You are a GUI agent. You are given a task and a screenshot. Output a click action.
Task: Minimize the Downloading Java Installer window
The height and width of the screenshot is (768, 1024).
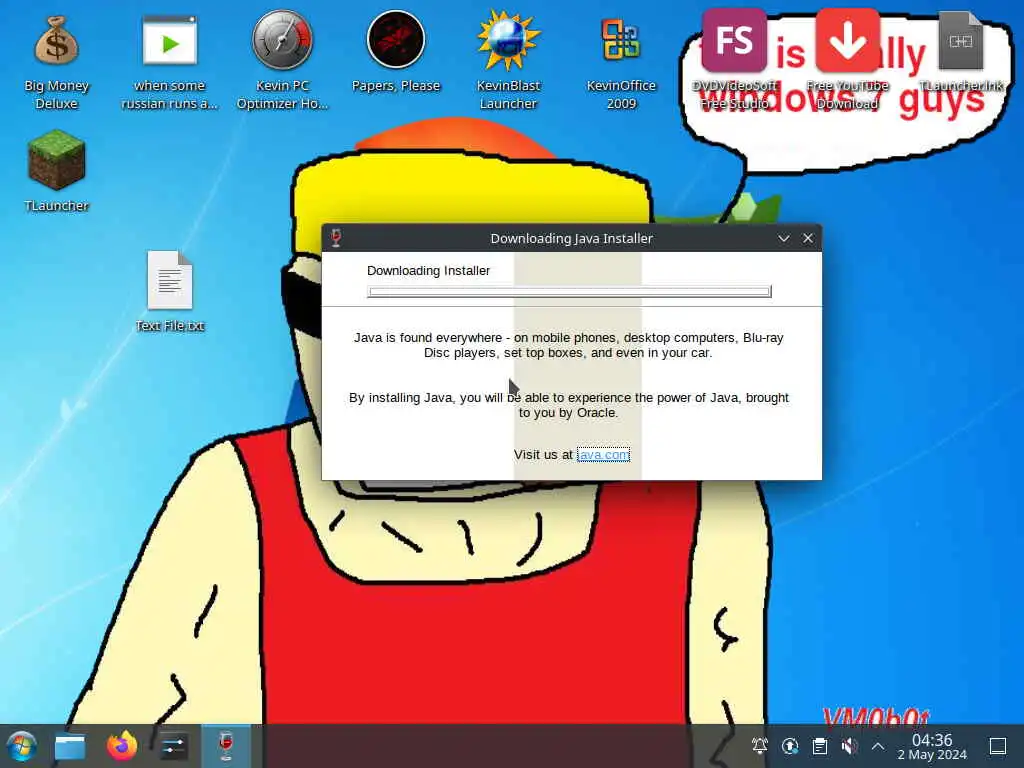784,238
